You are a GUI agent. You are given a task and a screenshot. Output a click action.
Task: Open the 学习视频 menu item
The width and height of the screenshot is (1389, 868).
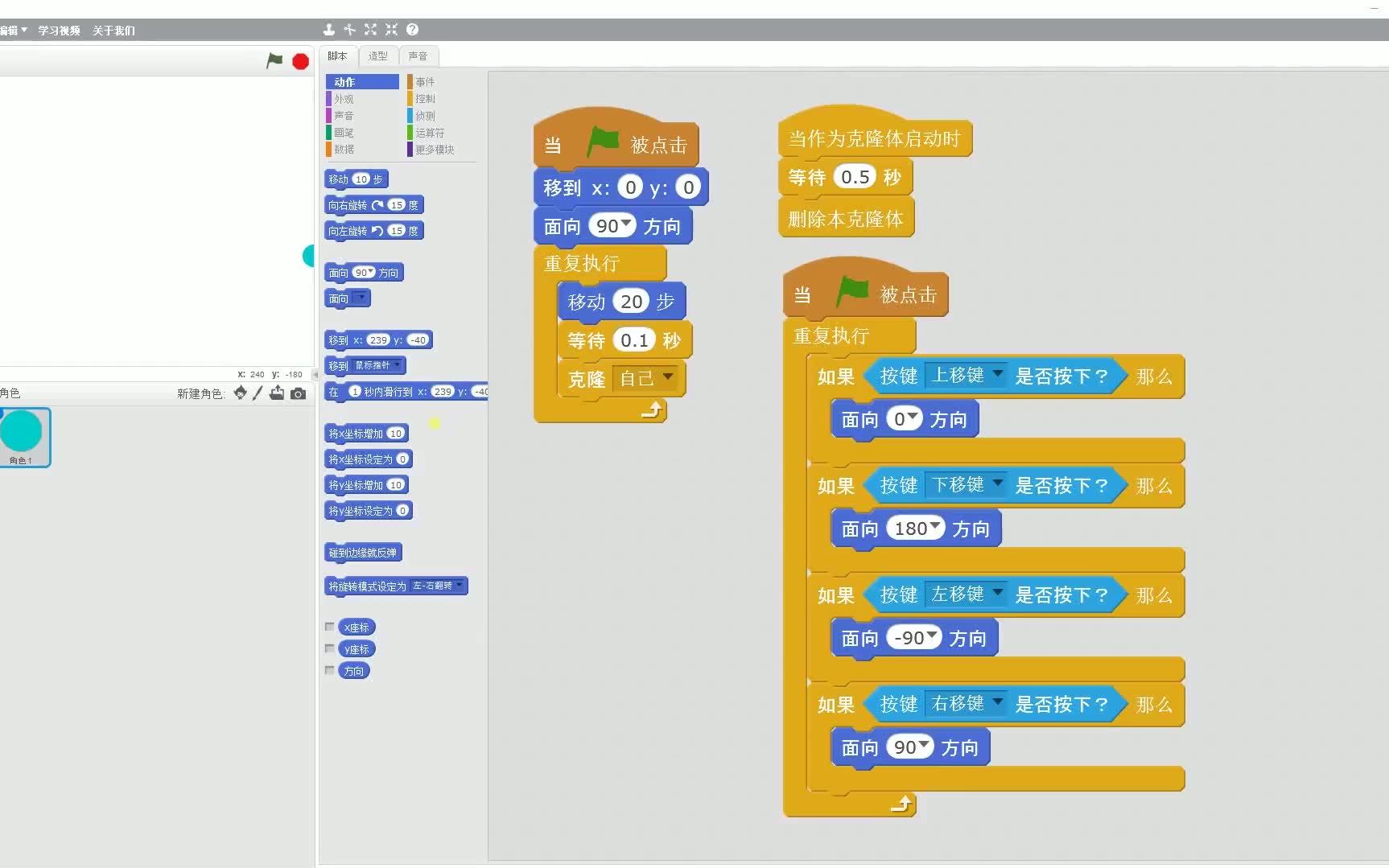60,30
